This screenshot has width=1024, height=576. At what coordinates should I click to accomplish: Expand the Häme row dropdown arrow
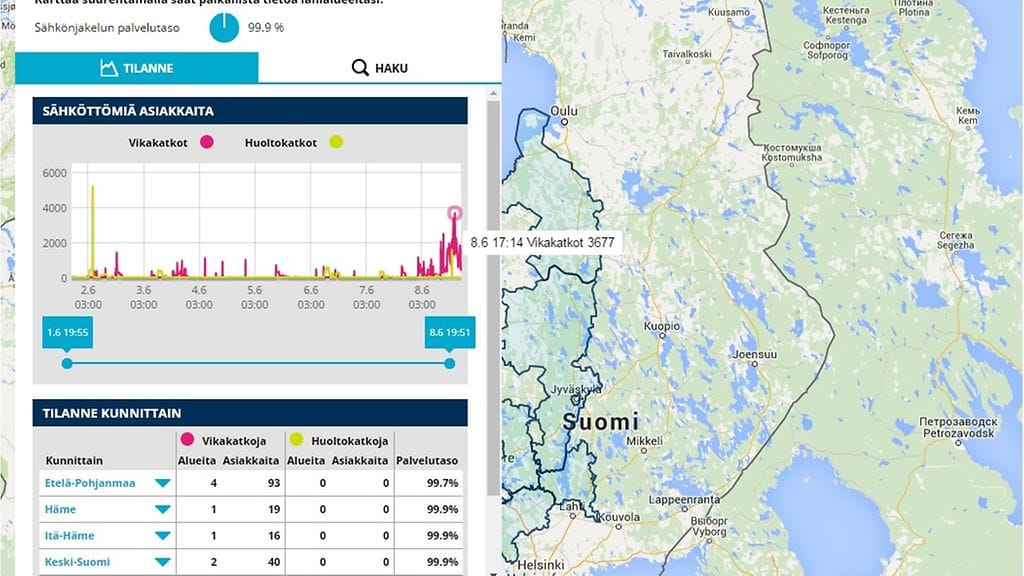coord(162,508)
